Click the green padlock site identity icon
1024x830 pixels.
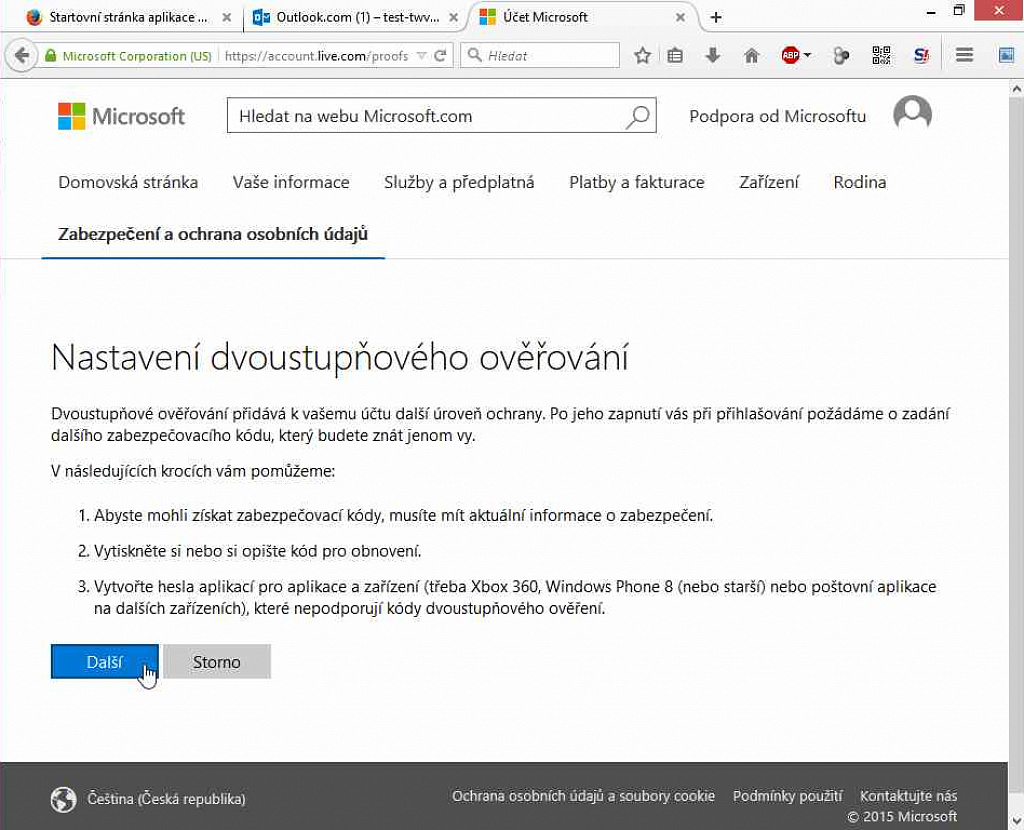pyautogui.click(x=50, y=56)
